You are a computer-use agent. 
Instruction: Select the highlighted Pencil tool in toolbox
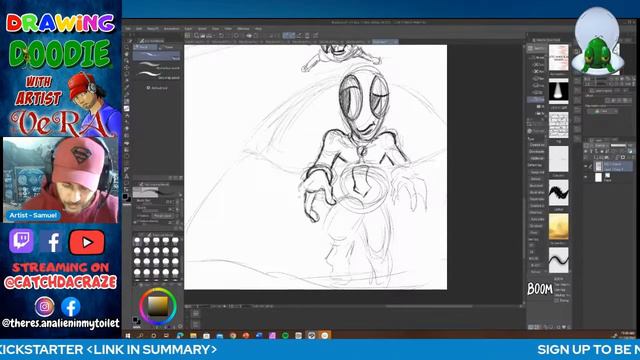(127, 108)
